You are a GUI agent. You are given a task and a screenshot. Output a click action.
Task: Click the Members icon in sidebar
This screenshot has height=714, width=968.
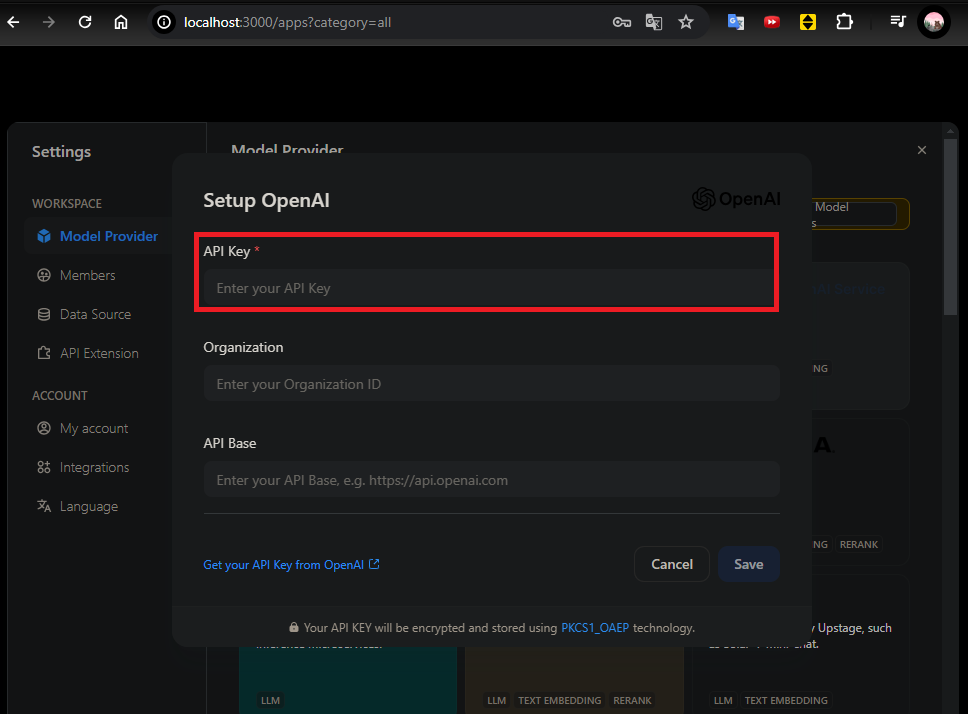(44, 275)
